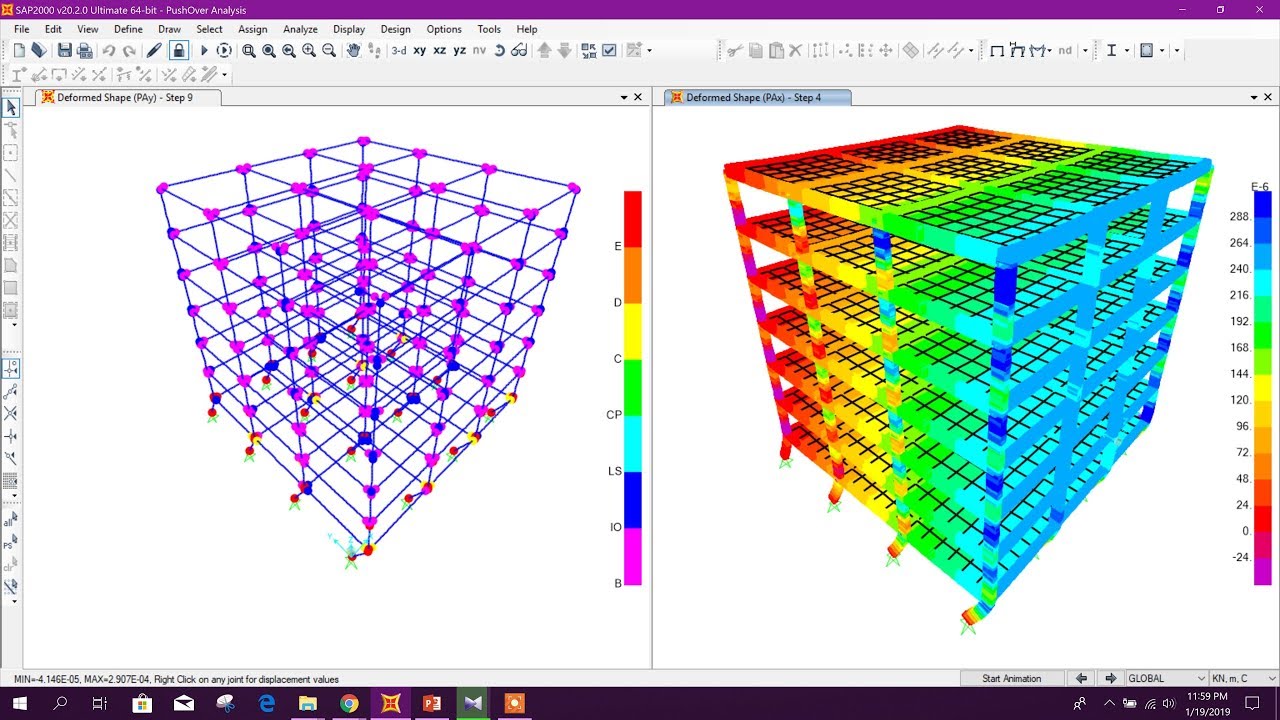This screenshot has width=1280, height=720.
Task: Toggle the perspective glasses view
Action: 518,50
